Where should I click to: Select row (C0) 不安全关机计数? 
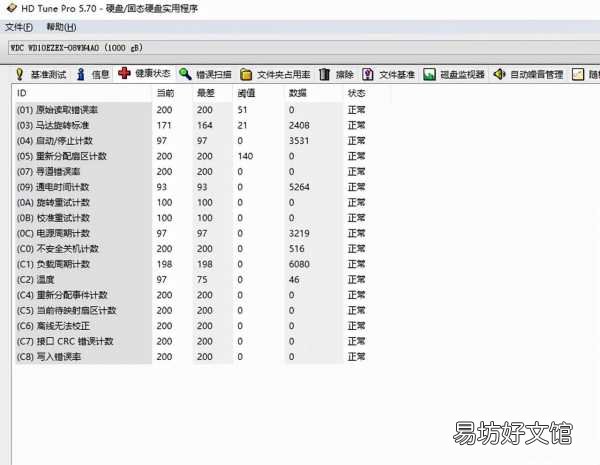(x=191, y=249)
